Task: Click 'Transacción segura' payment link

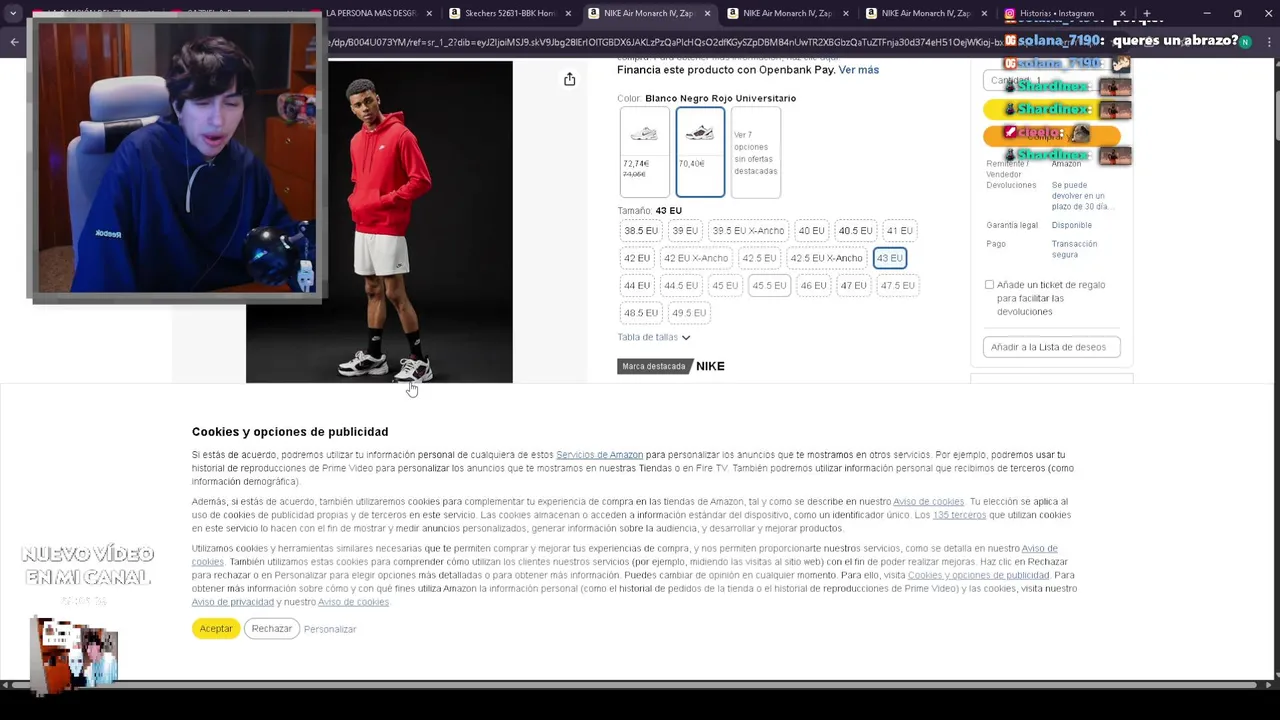Action: [x=1074, y=249]
